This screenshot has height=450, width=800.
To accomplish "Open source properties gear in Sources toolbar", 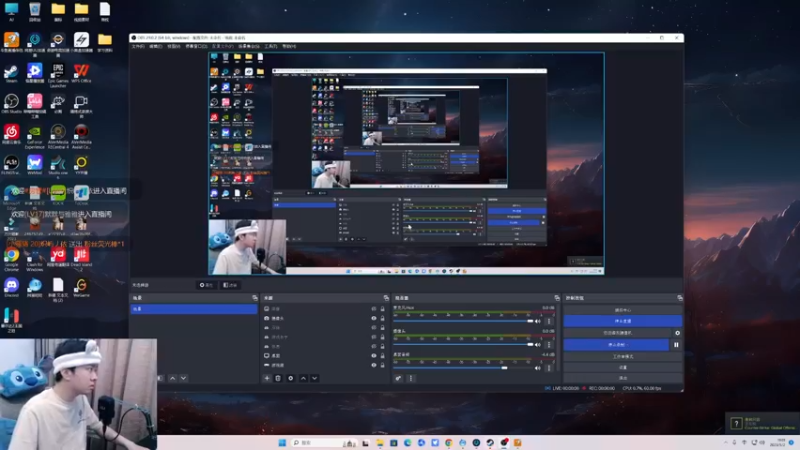I will click(x=291, y=378).
